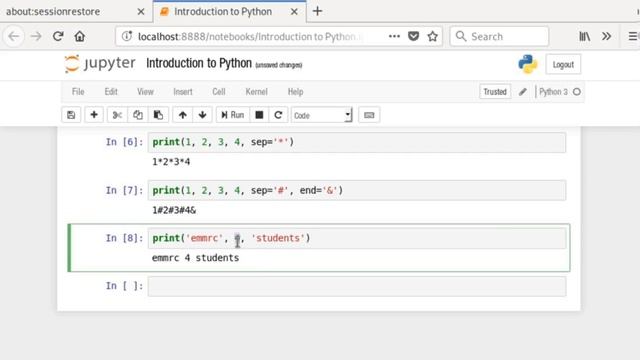Go to the browser home page

point(80,36)
